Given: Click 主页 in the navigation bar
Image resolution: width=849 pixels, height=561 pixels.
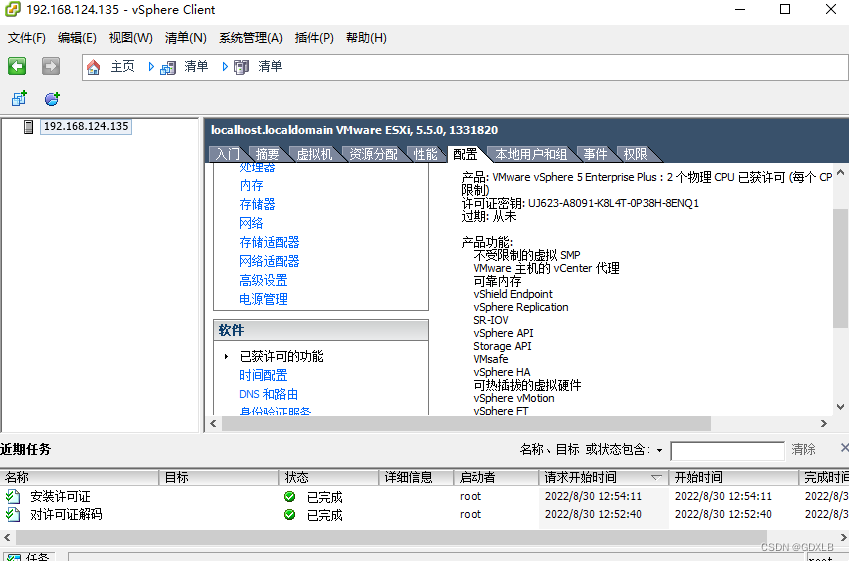Looking at the screenshot, I should point(122,67).
